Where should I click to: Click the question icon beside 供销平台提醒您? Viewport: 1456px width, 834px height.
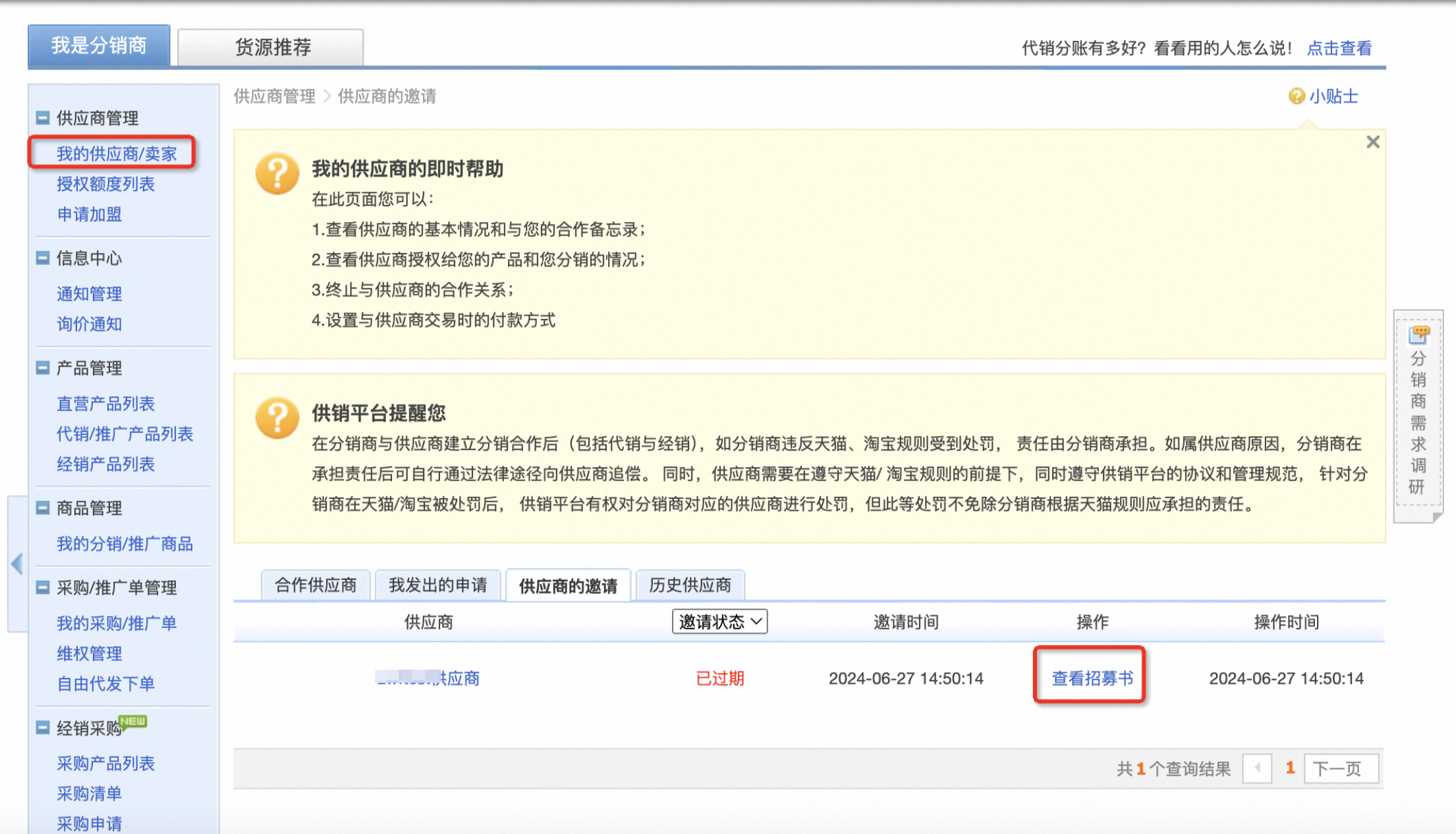pyautogui.click(x=277, y=418)
